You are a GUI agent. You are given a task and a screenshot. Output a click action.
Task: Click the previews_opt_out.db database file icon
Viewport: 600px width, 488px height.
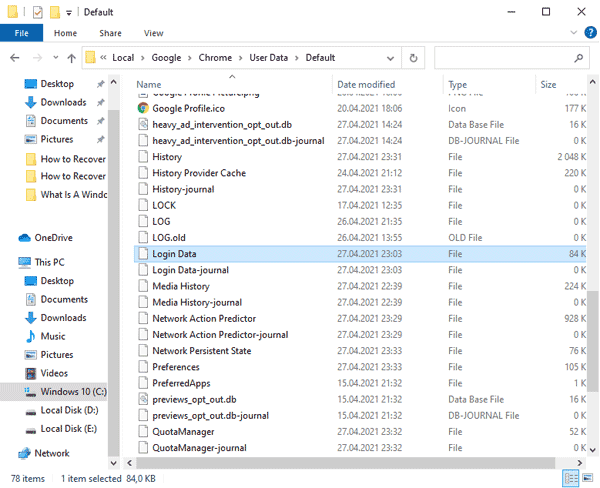tap(143, 399)
